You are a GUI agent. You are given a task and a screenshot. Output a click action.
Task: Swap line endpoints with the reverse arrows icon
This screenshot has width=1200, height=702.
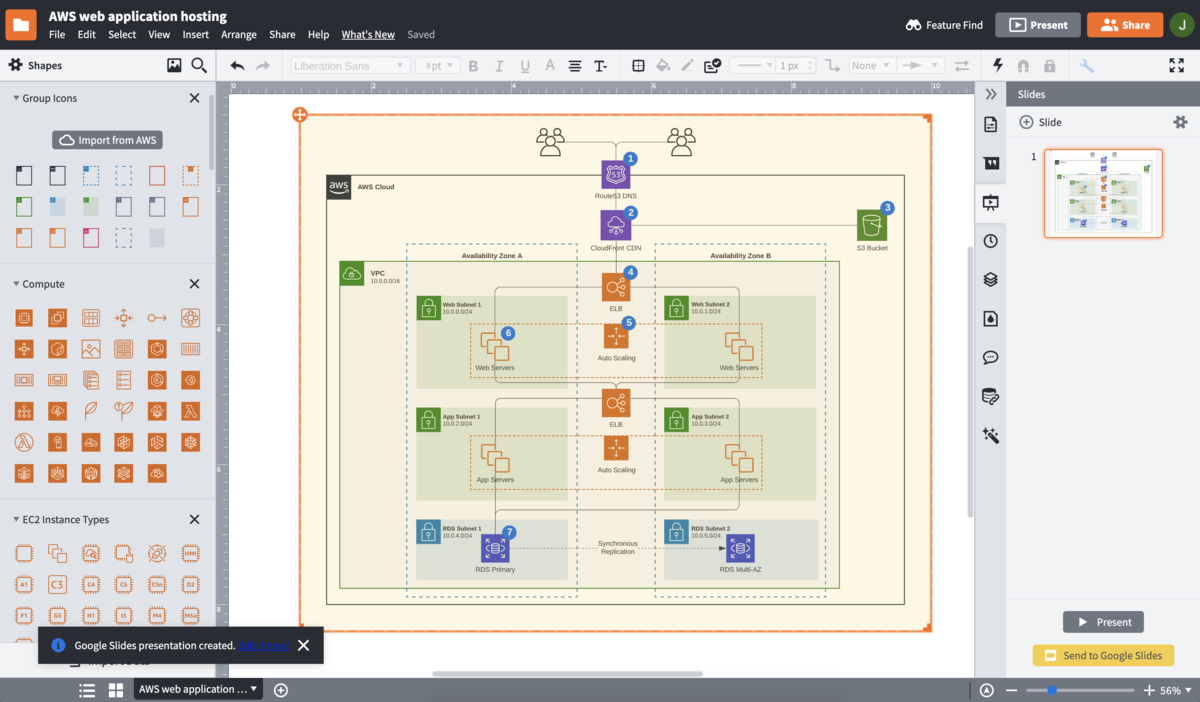pos(961,66)
